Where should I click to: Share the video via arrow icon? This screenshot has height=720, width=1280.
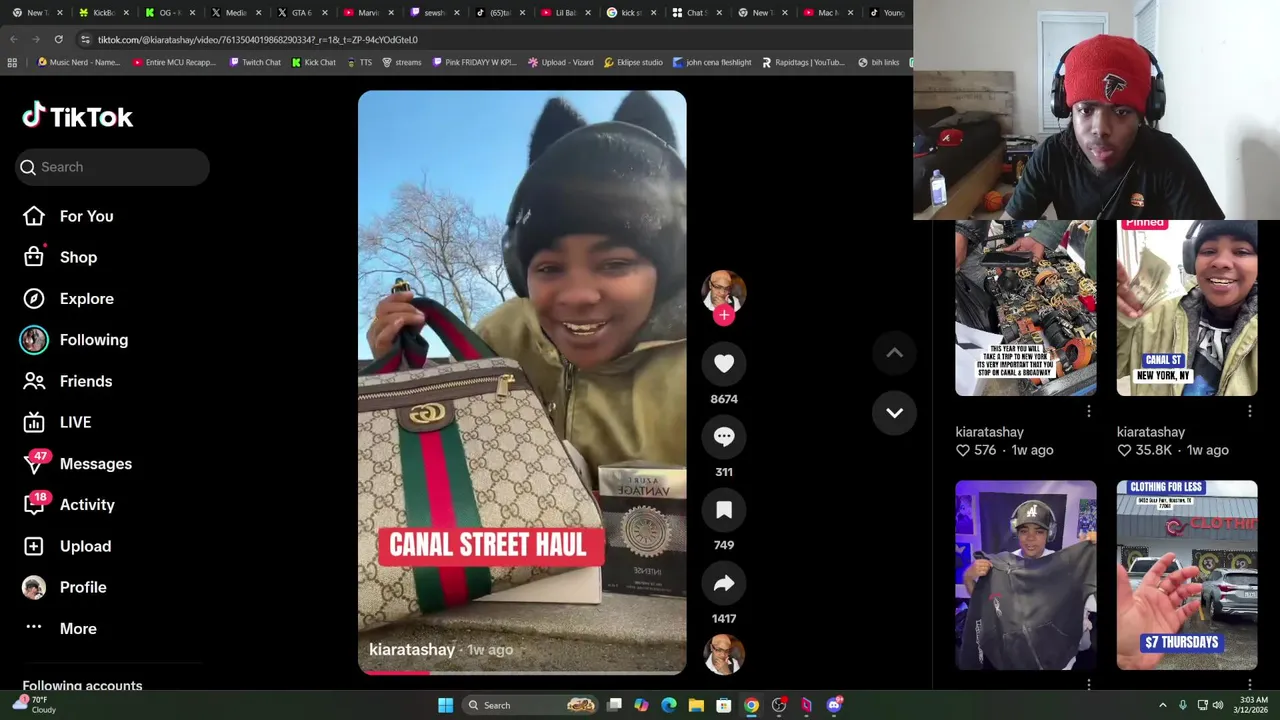pos(724,583)
